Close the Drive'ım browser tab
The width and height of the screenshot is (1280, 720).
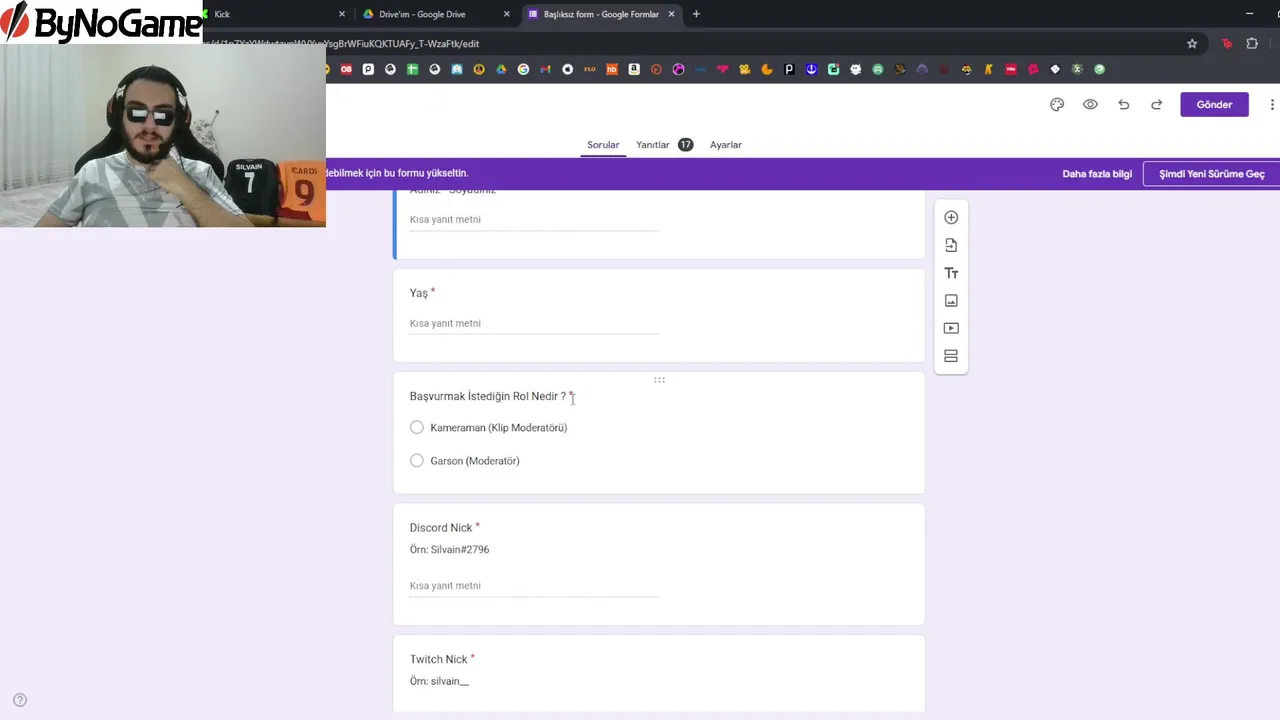point(507,14)
